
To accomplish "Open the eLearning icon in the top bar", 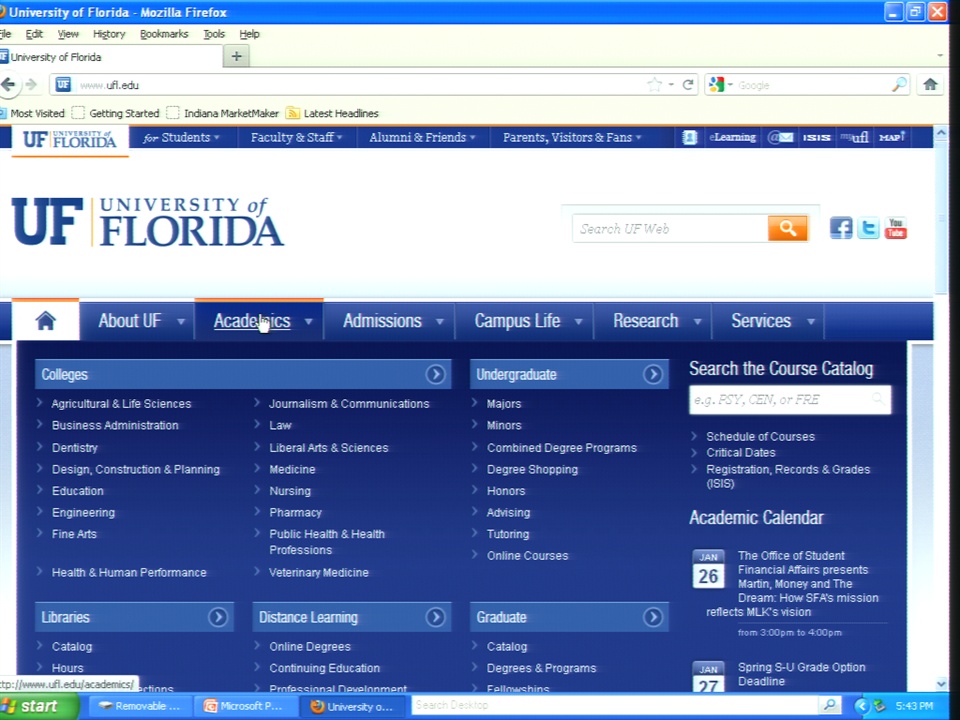I will pos(732,137).
